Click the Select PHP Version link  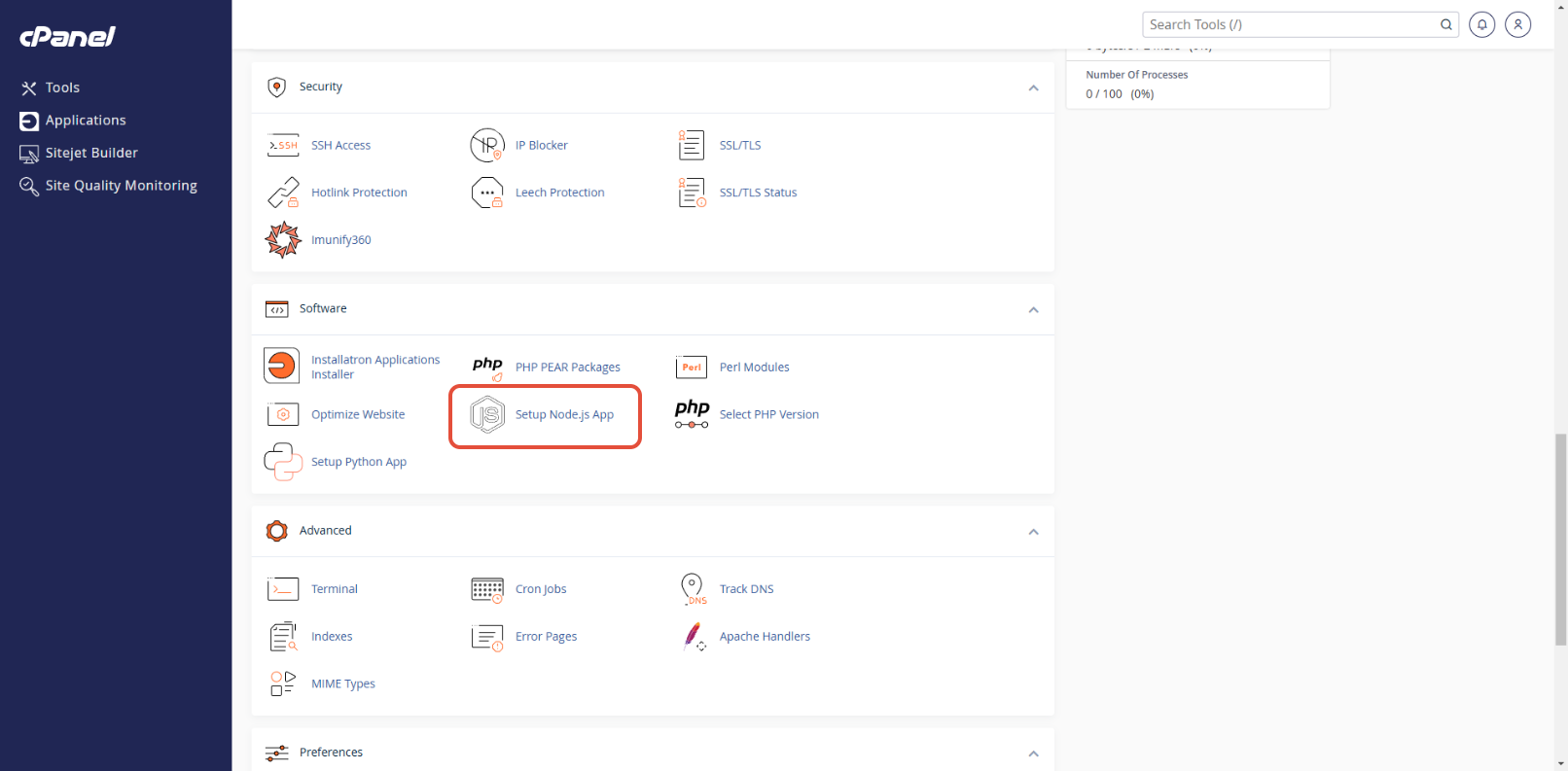point(769,414)
